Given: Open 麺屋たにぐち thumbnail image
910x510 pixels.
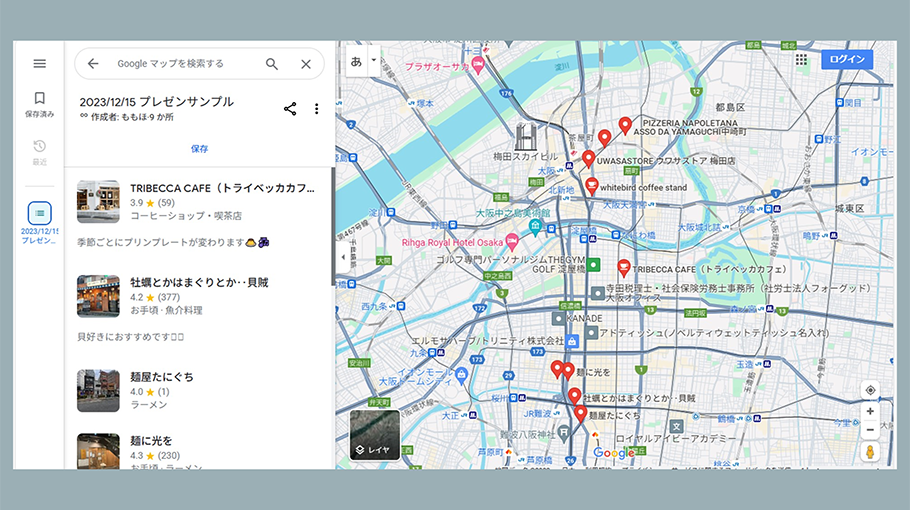Looking at the screenshot, I should [98, 390].
